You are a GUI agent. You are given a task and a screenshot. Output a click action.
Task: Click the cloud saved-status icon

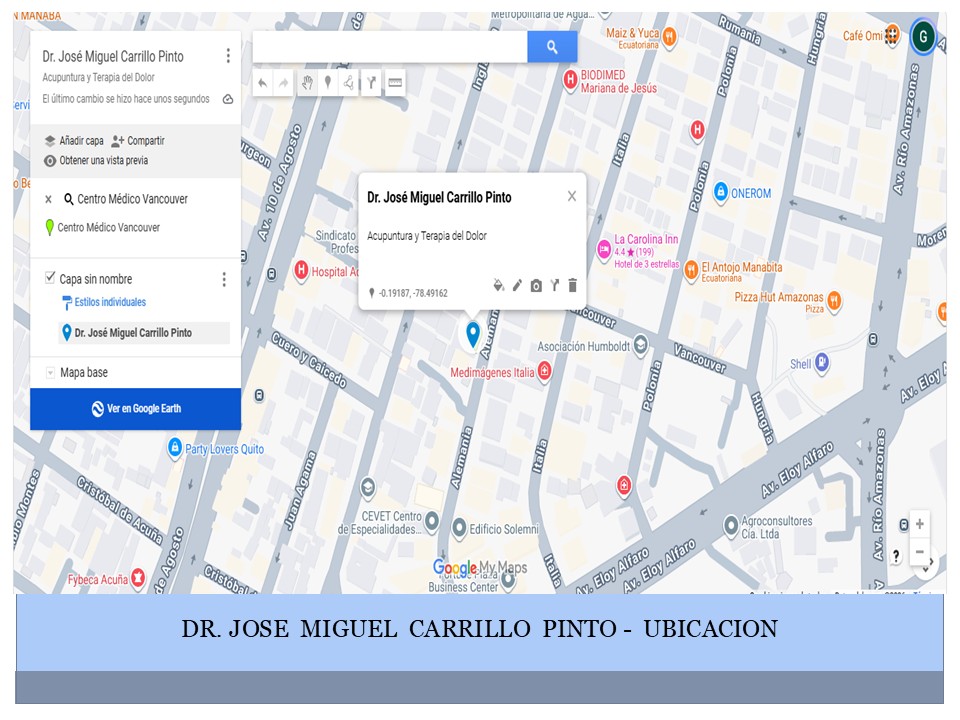coord(228,99)
